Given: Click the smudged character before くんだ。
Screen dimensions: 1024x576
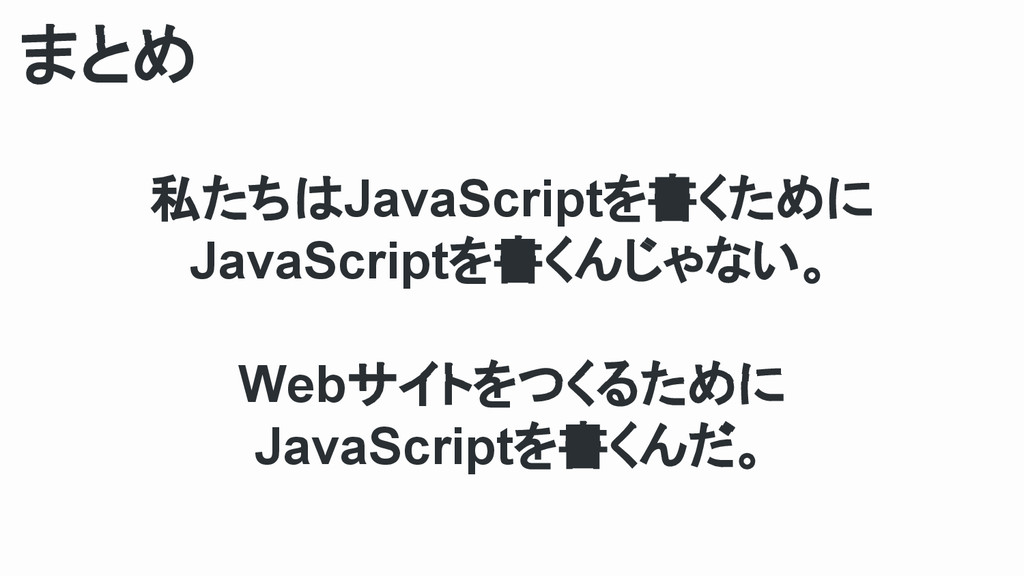Looking at the screenshot, I should [x=582, y=447].
